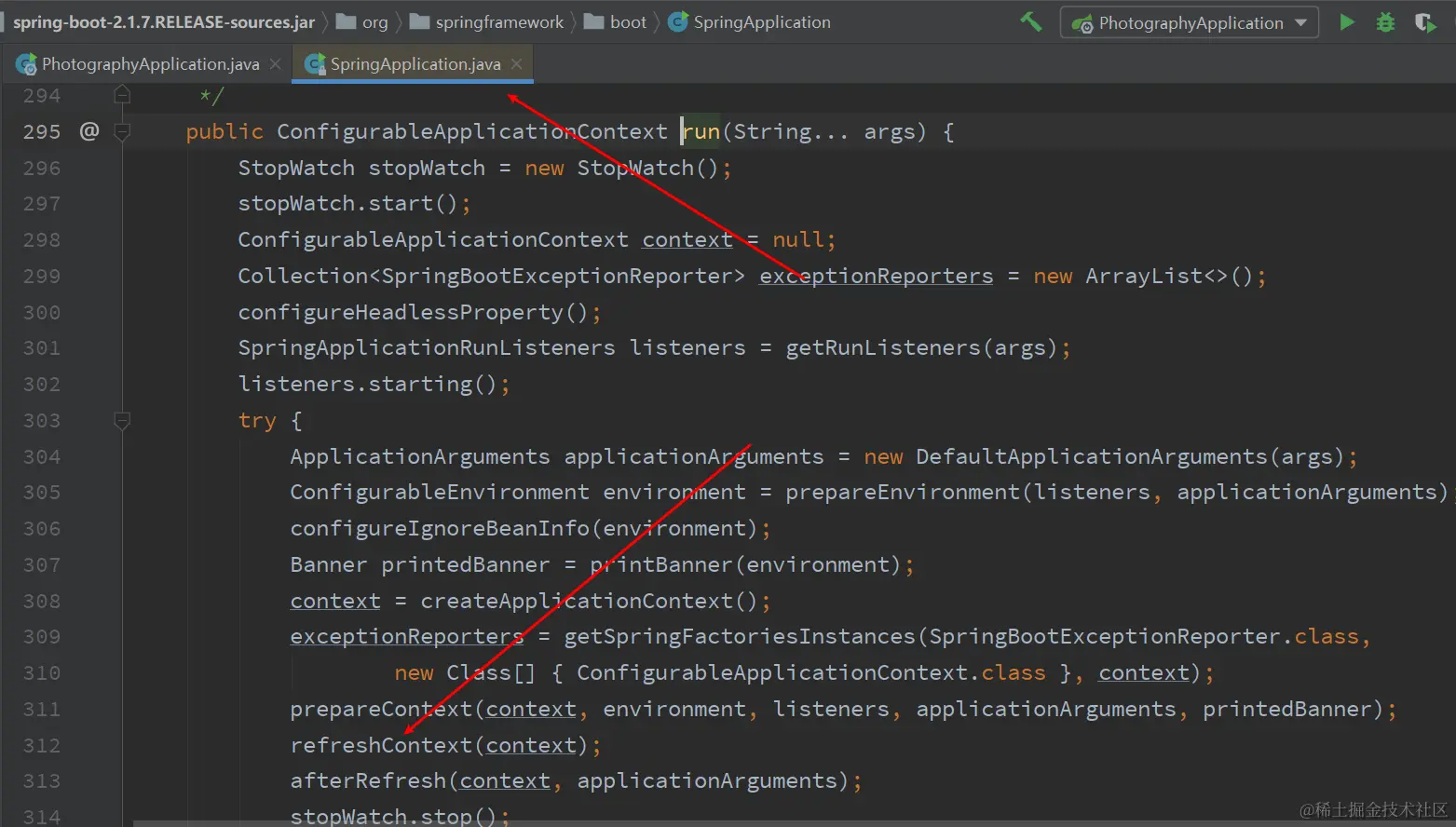Run PhotographyApplication with the green play icon
This screenshot has height=827, width=1456.
[x=1347, y=21]
